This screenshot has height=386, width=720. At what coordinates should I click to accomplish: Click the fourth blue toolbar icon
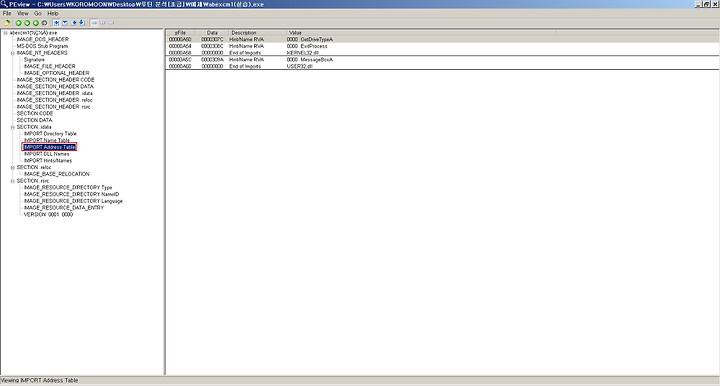[x=82, y=22]
